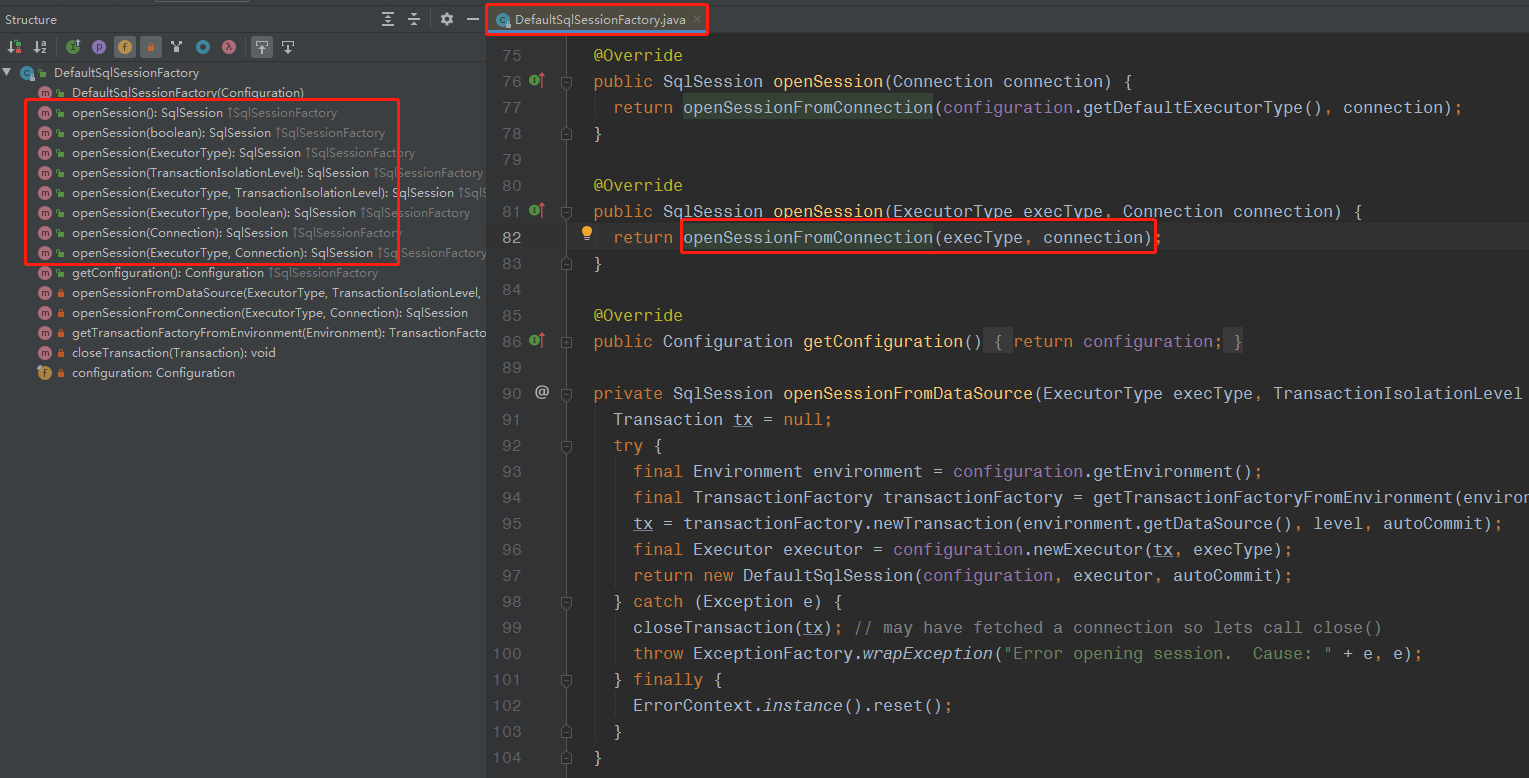Click Autoscroll from Source icon
1529x778 pixels.
coord(288,47)
